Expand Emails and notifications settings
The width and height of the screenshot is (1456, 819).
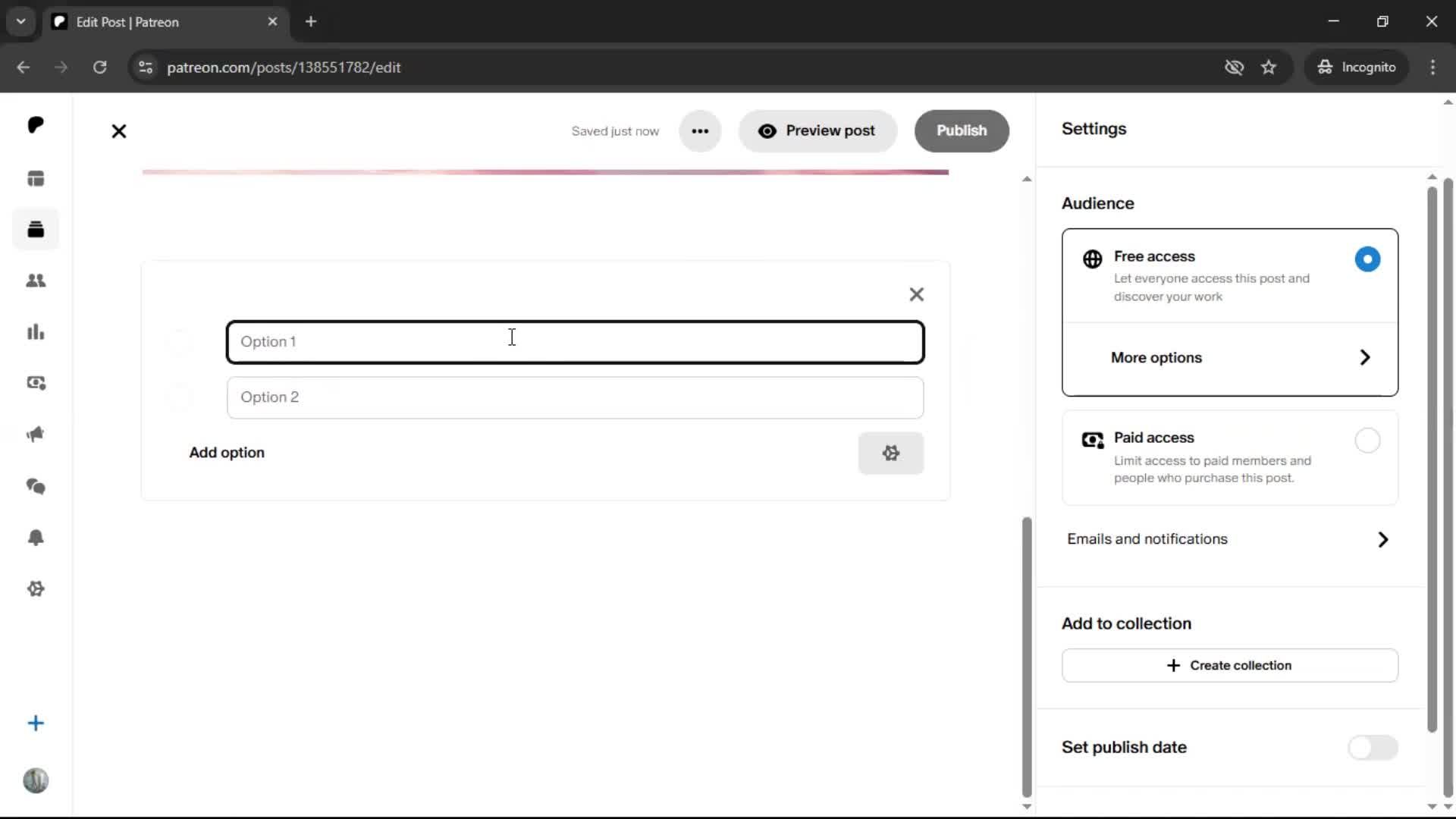coord(1228,539)
